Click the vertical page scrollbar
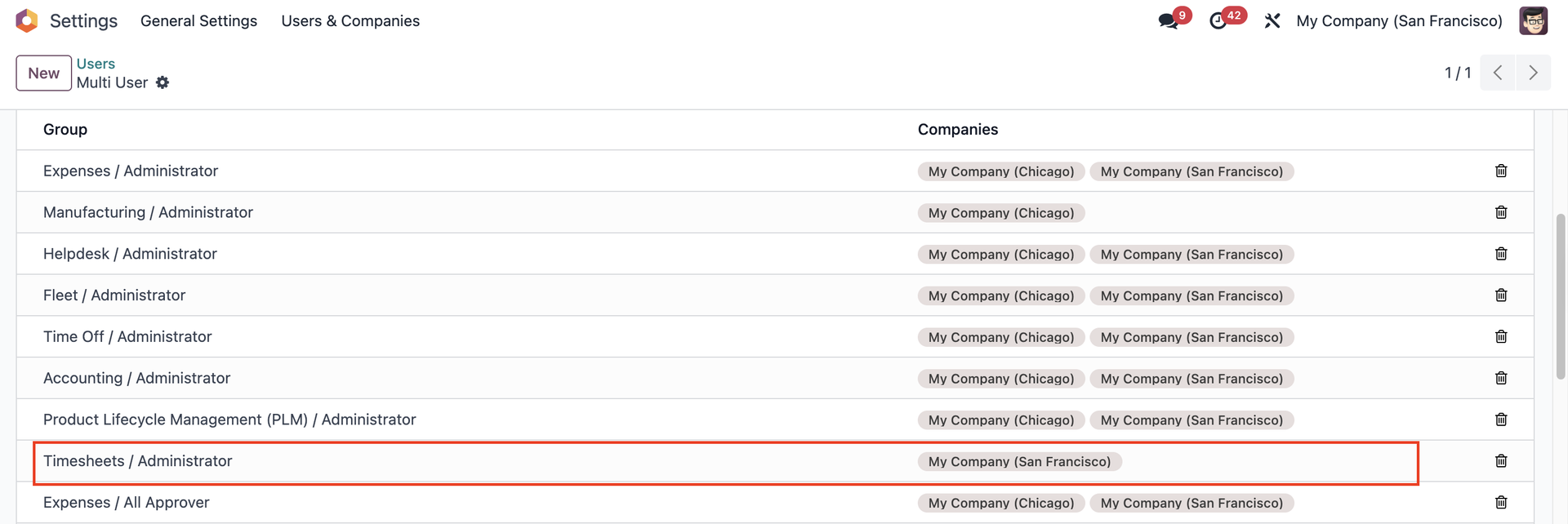Screen dimensions: 1568x524 (x=1561, y=294)
